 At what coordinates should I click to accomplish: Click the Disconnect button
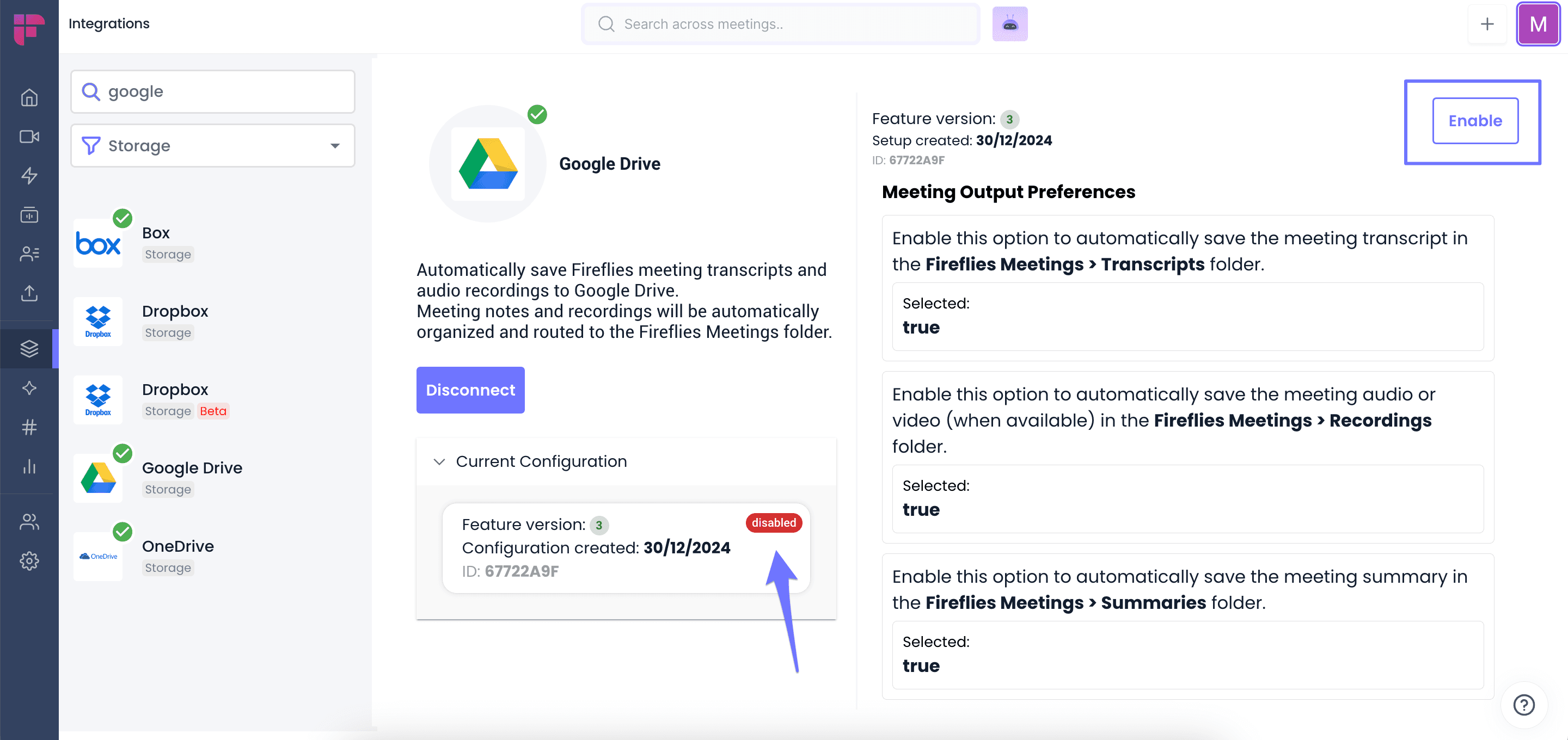pyautogui.click(x=470, y=390)
